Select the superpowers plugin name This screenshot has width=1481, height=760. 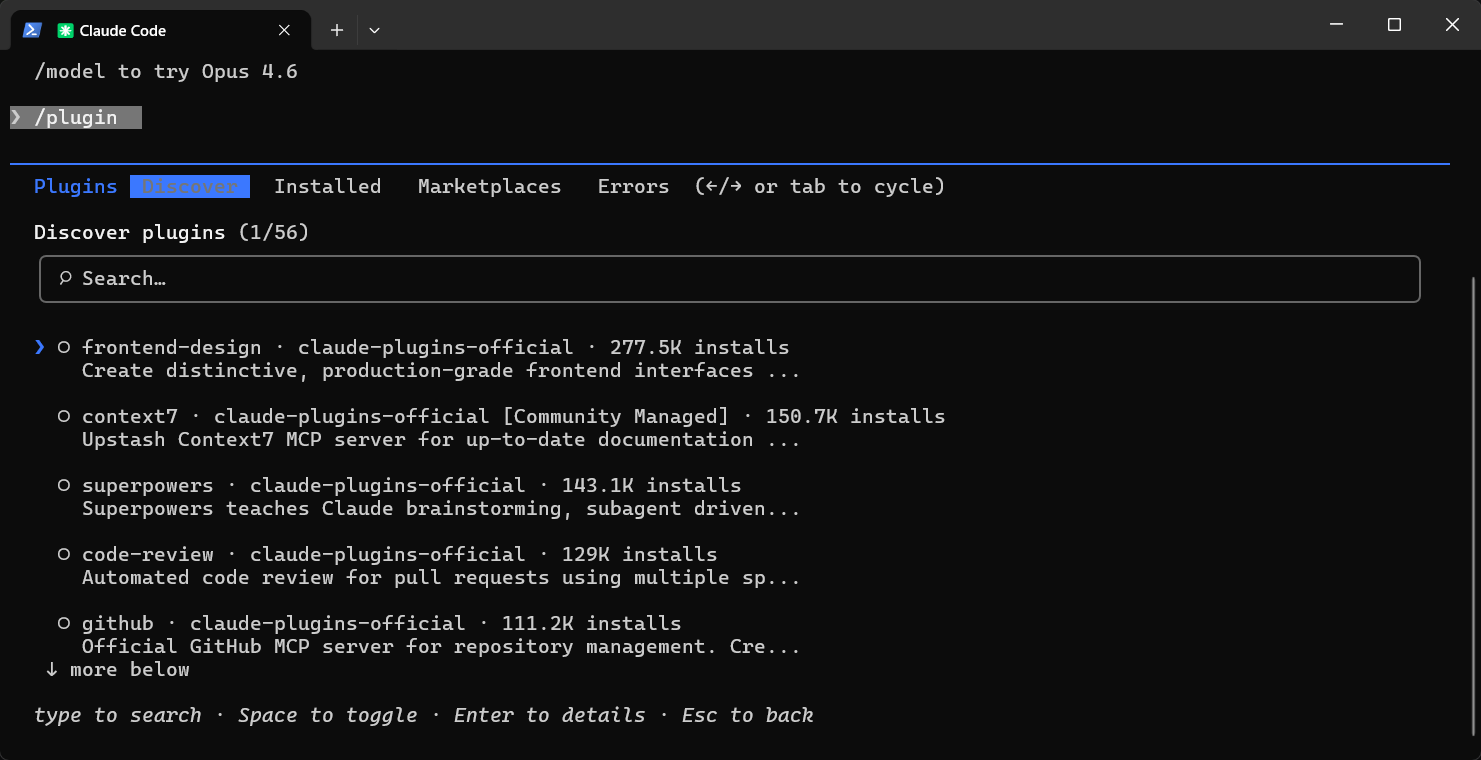coord(148,485)
